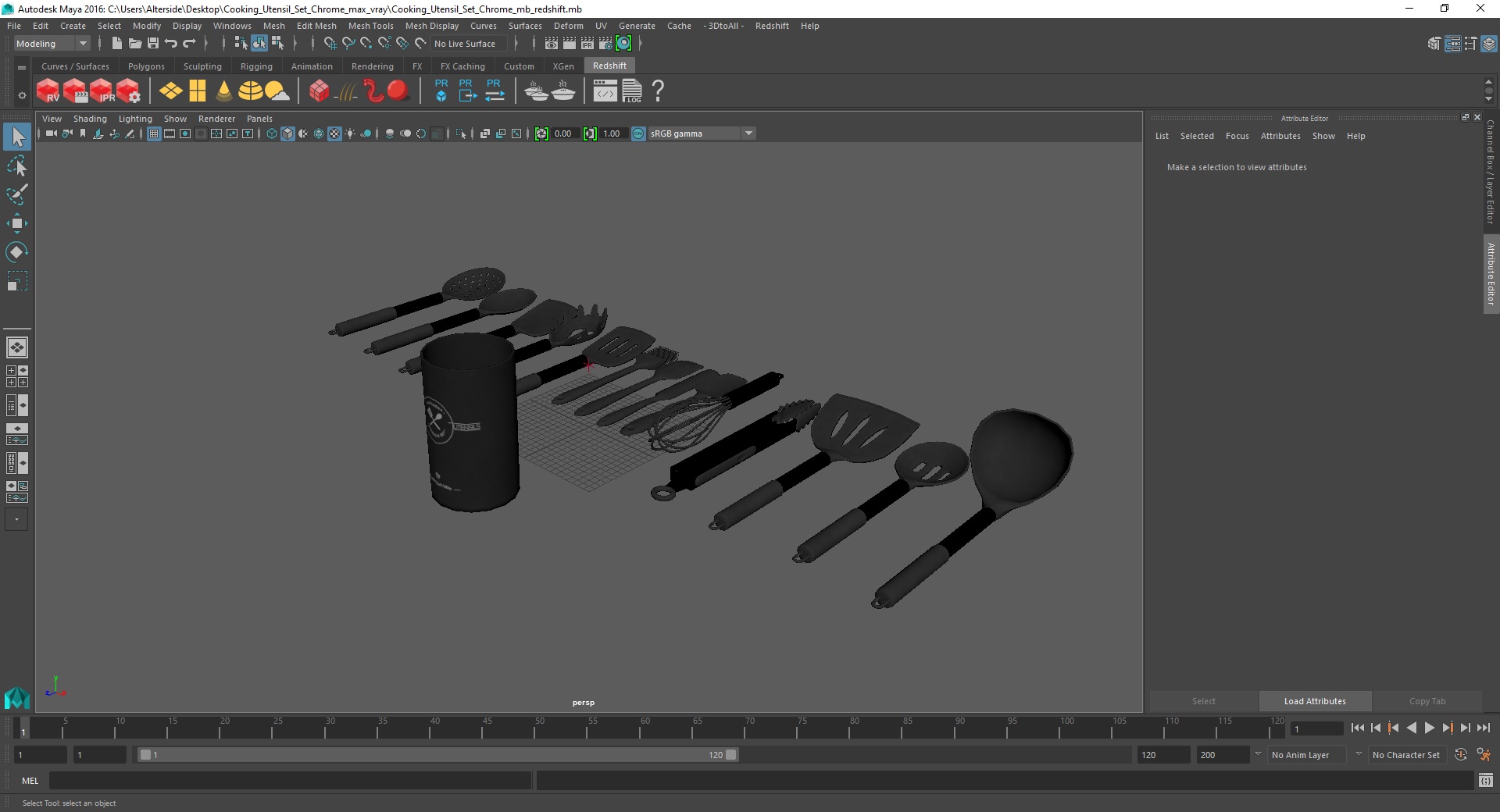Activate the Select tool arrow in toolbox
Viewport: 1500px width, 812px height.
pyautogui.click(x=17, y=137)
